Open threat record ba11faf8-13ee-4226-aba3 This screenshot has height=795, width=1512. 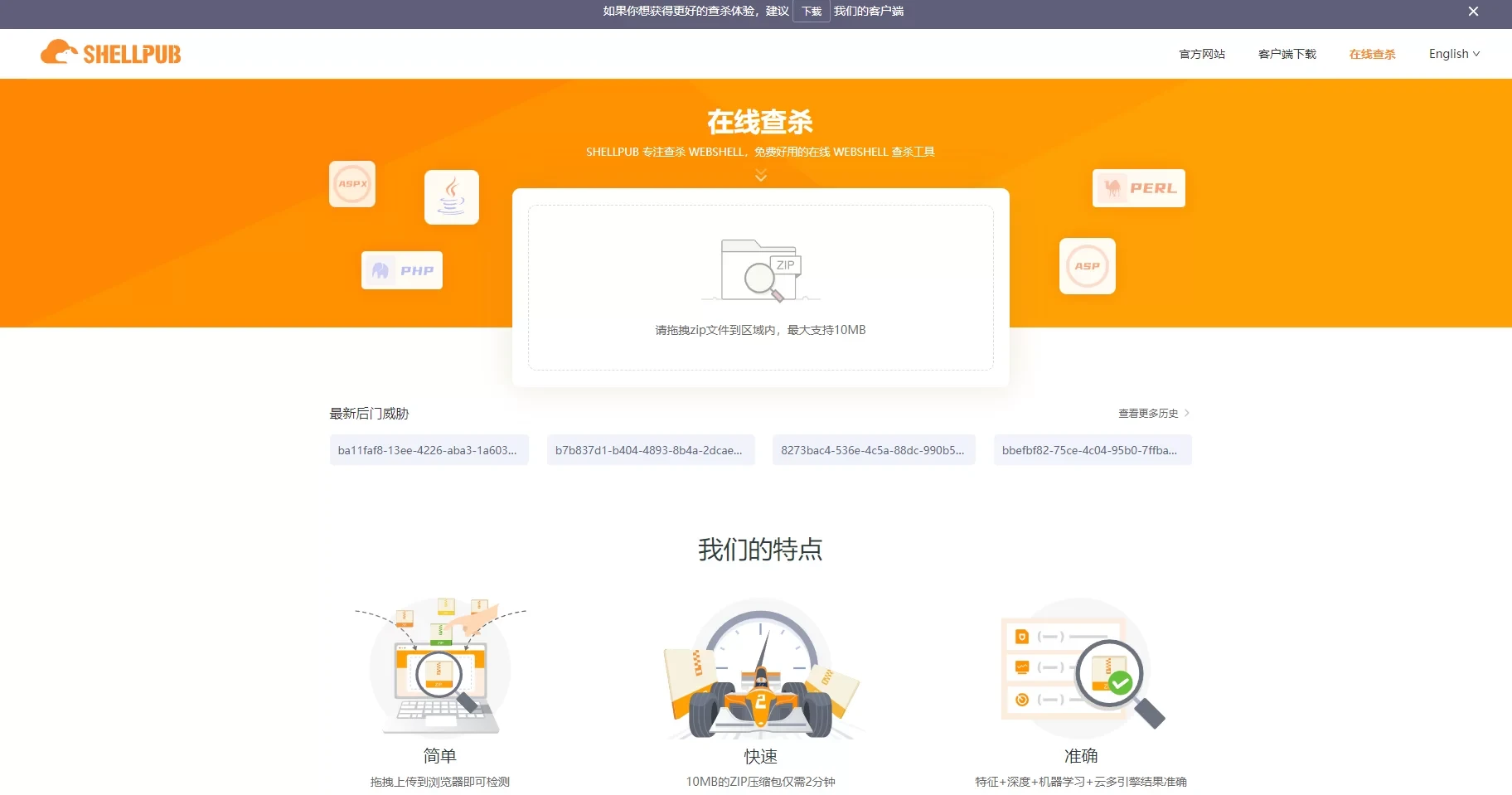[429, 450]
